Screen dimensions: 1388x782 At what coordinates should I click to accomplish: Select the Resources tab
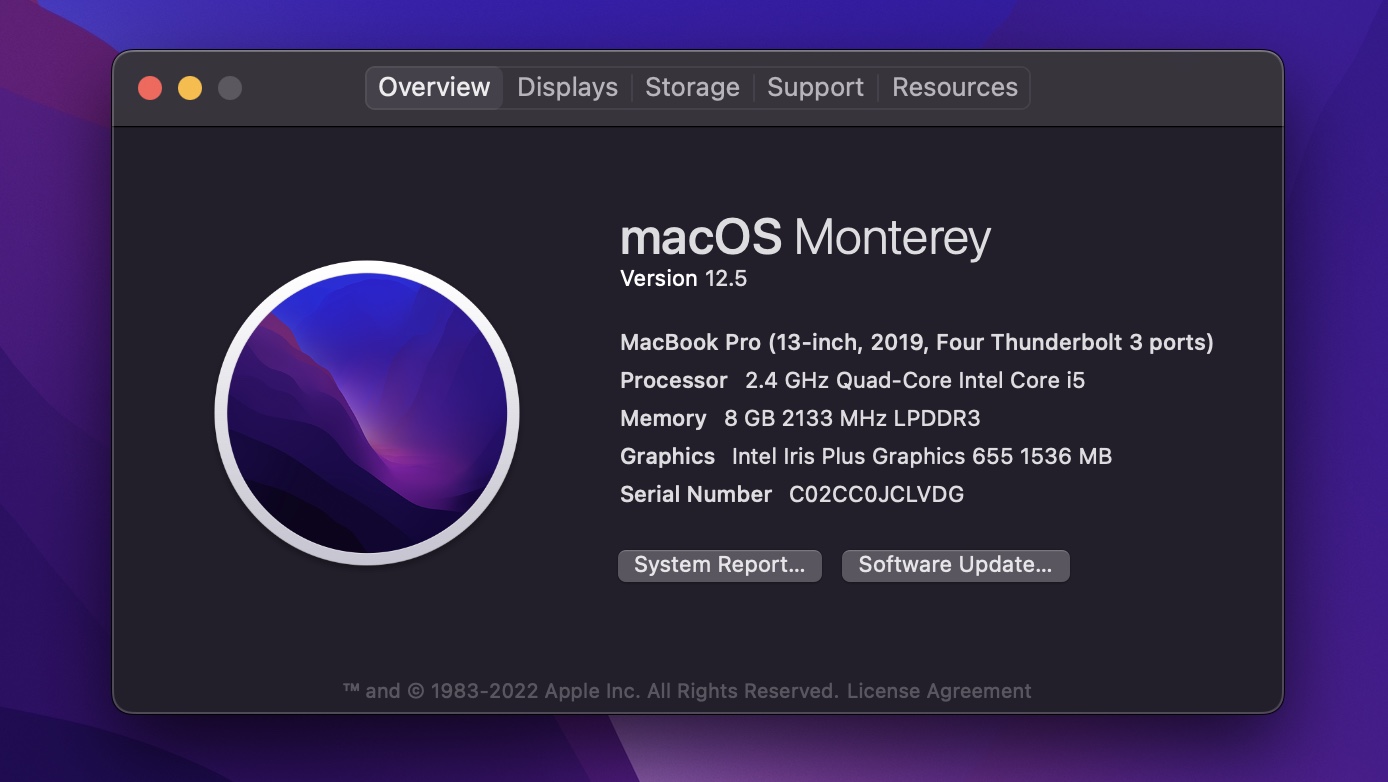(954, 88)
